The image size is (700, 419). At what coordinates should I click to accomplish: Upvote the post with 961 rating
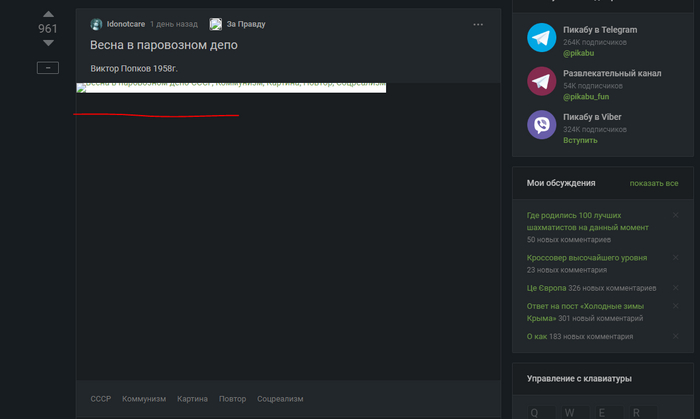(48, 14)
